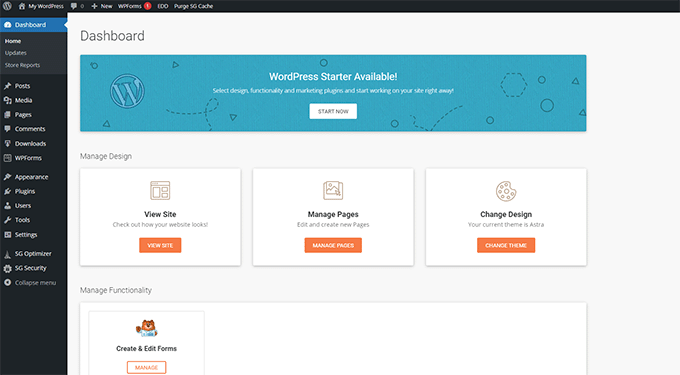The height and width of the screenshot is (375, 680).
Task: Open the Store Reports submenu item
Action: click(x=23, y=65)
